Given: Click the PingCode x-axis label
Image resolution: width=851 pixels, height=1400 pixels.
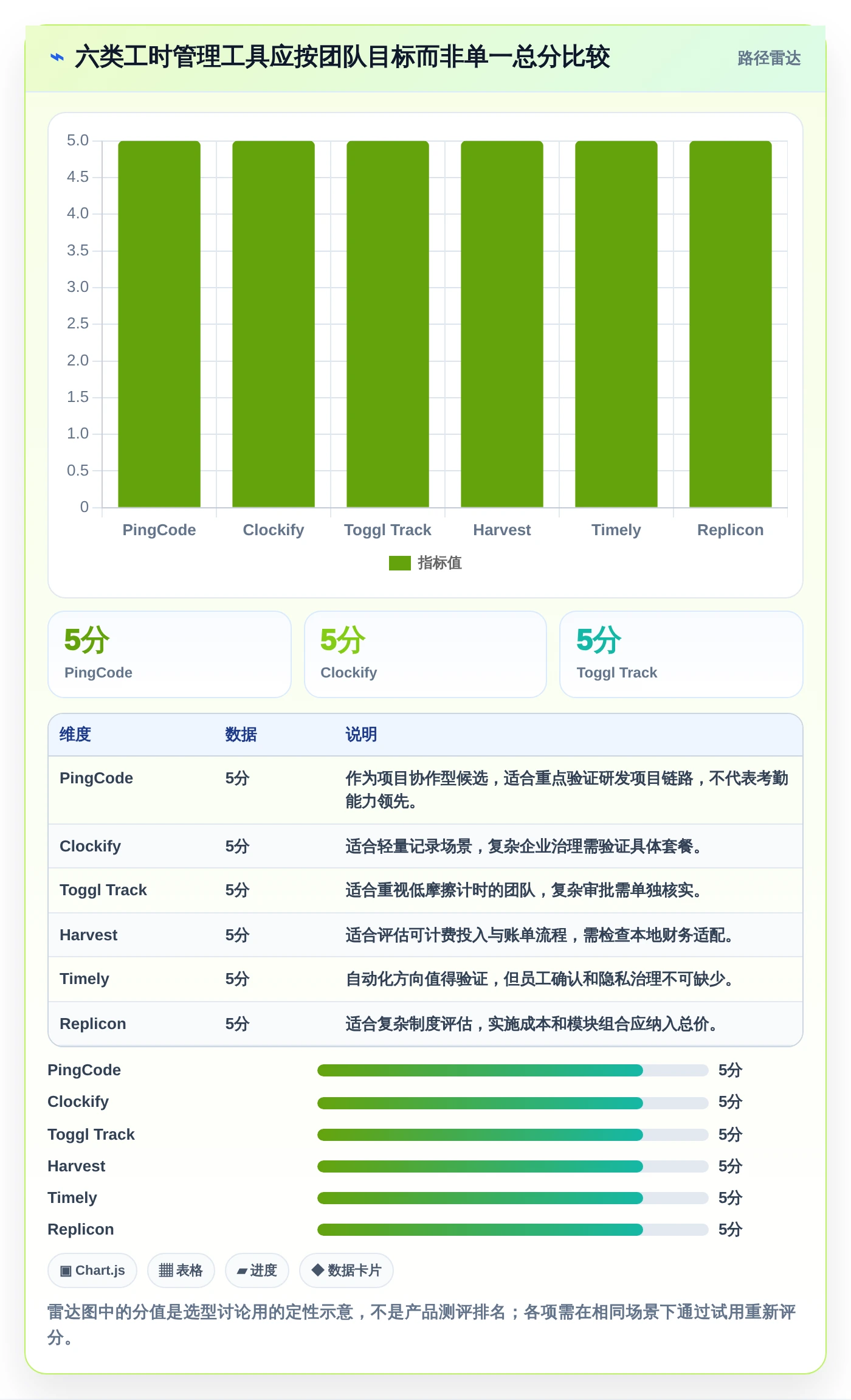Looking at the screenshot, I should (159, 530).
